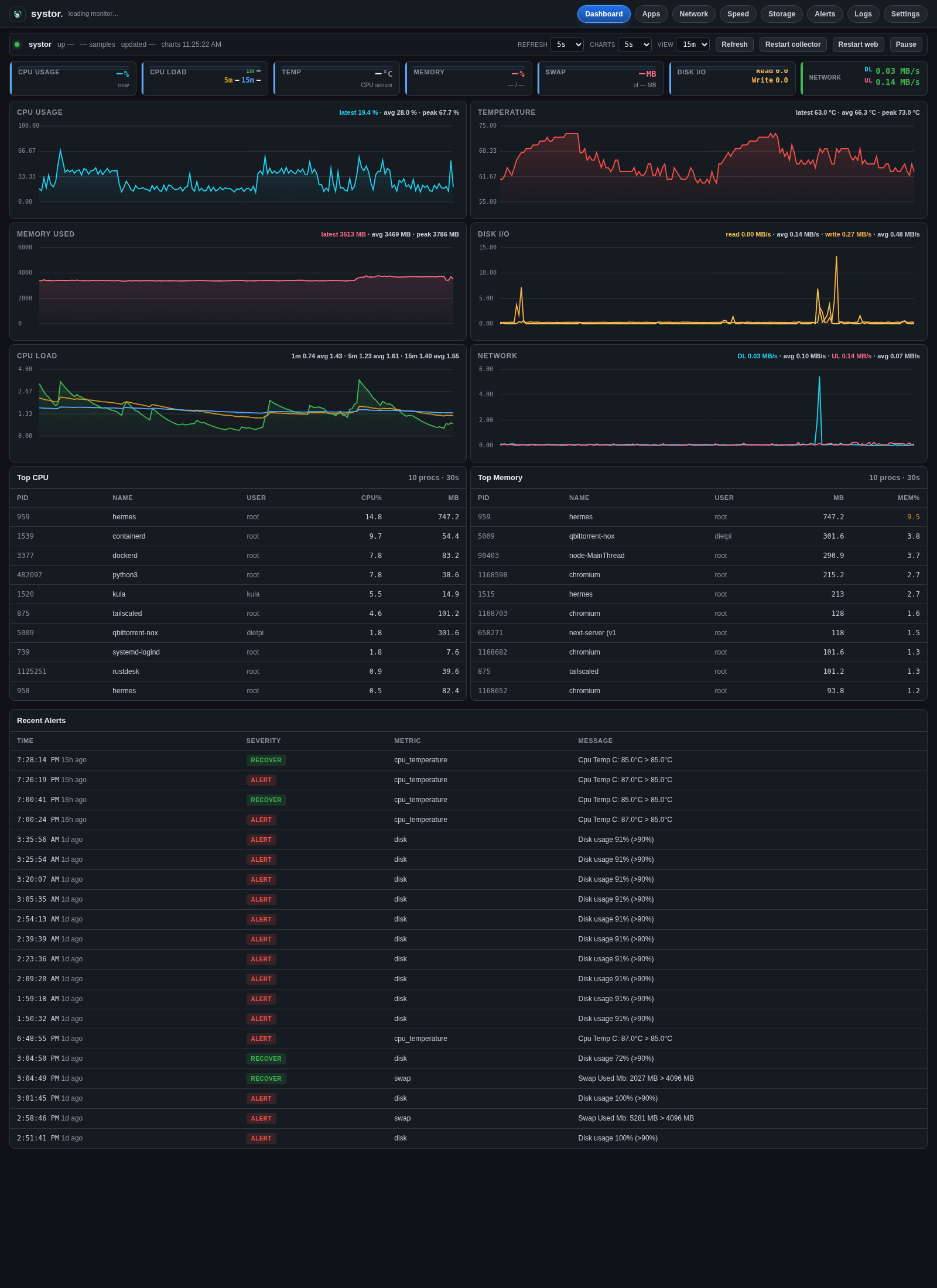Select the CPU Load summary card
The width and height of the screenshot is (937, 1288).
pos(205,78)
